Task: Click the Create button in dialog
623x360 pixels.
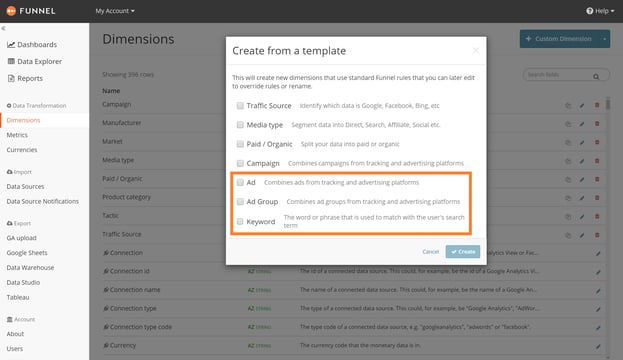Action: [463, 252]
